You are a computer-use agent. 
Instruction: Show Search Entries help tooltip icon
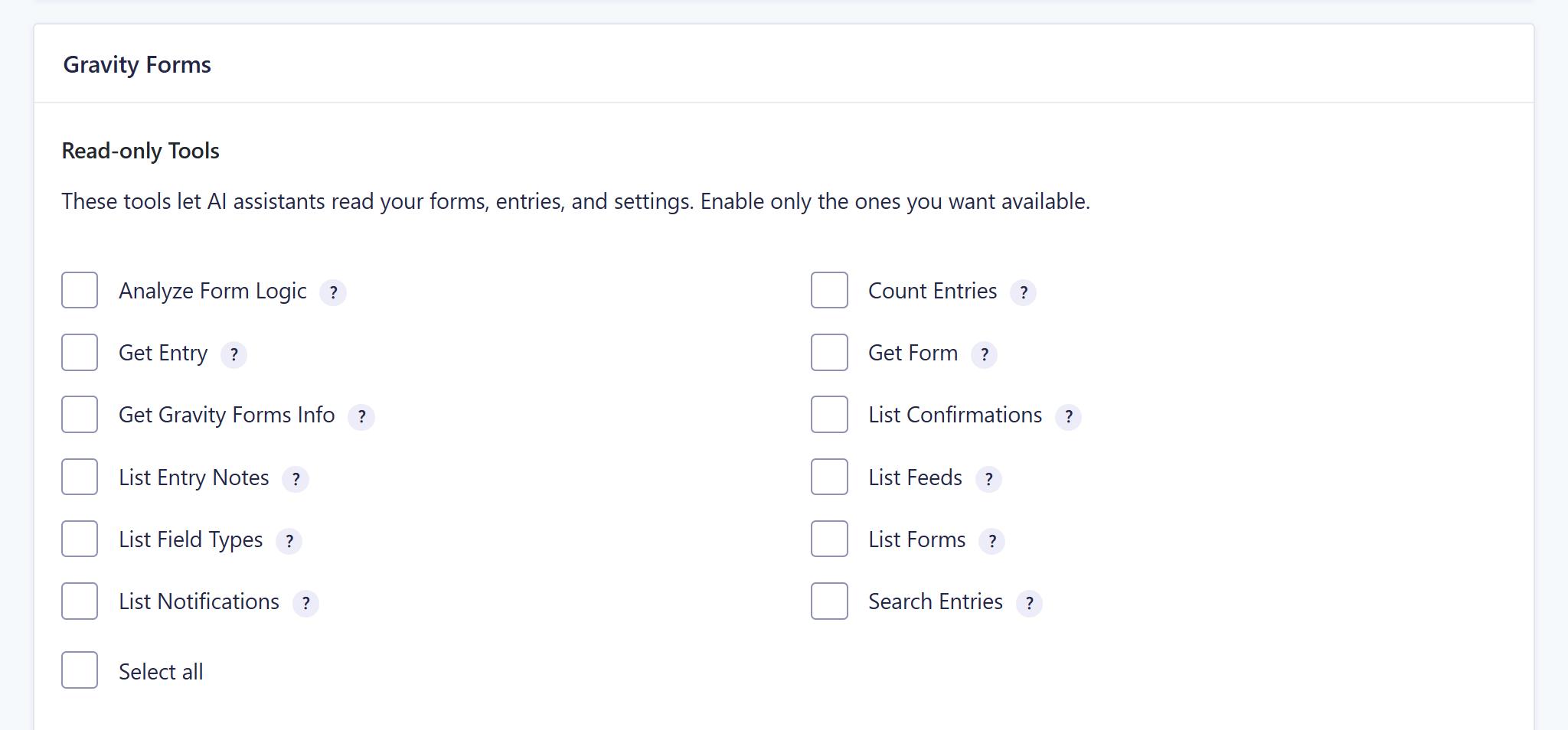pos(1030,603)
